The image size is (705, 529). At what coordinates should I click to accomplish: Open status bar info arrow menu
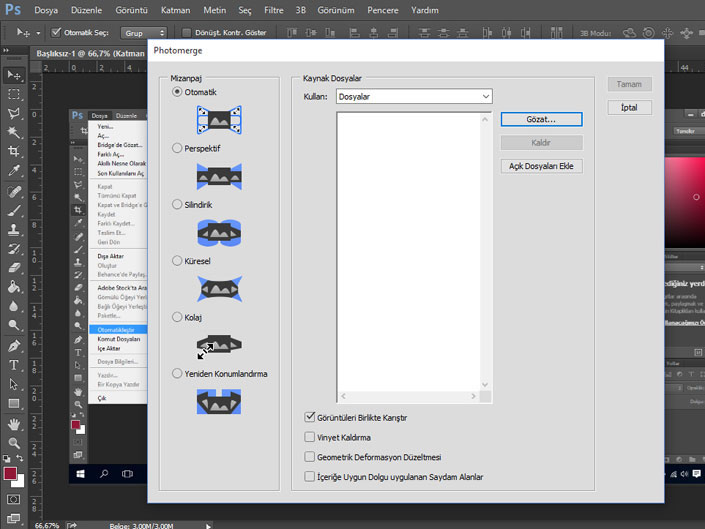tap(208, 525)
